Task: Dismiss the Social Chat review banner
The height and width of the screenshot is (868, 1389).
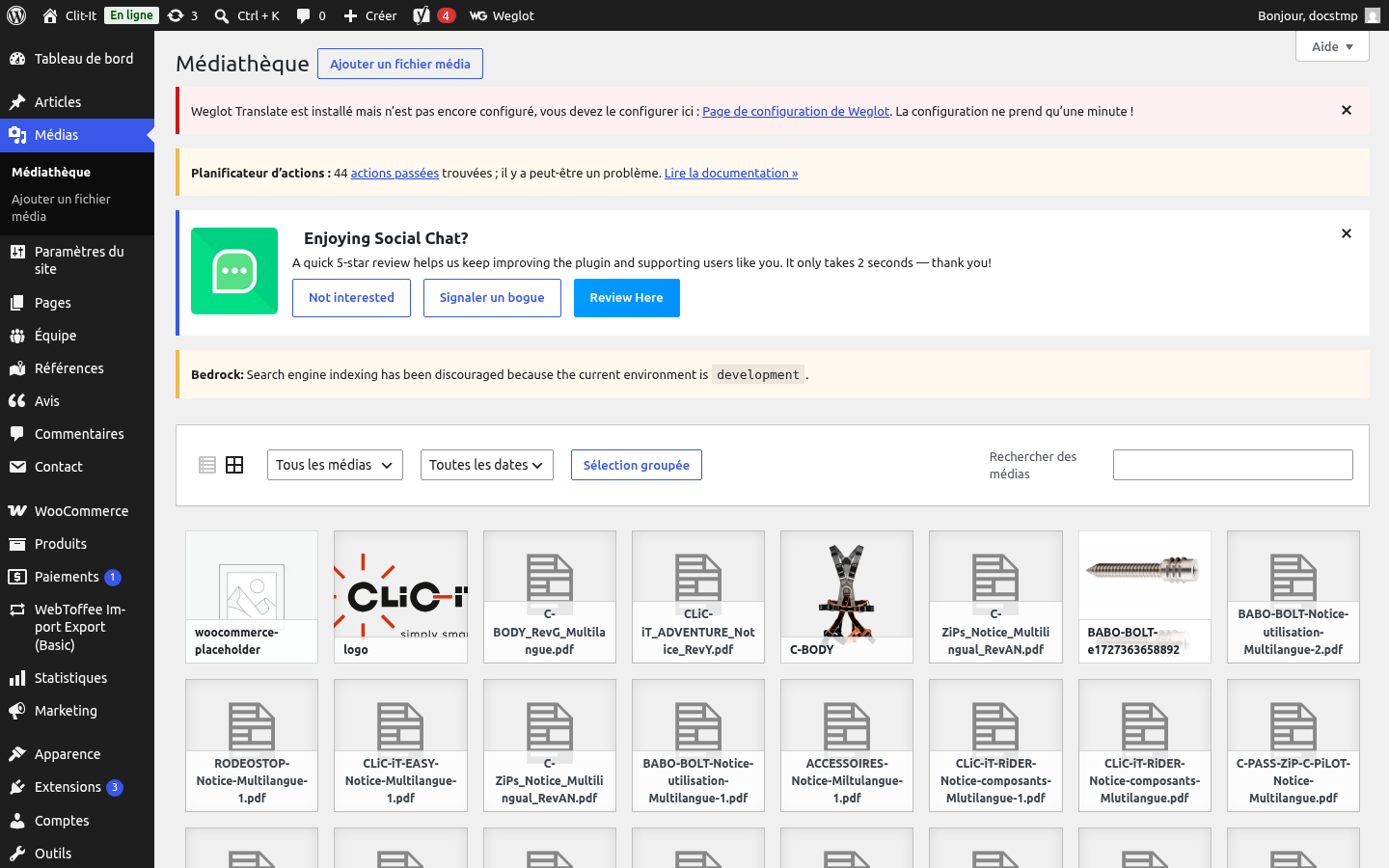Action: [1347, 233]
